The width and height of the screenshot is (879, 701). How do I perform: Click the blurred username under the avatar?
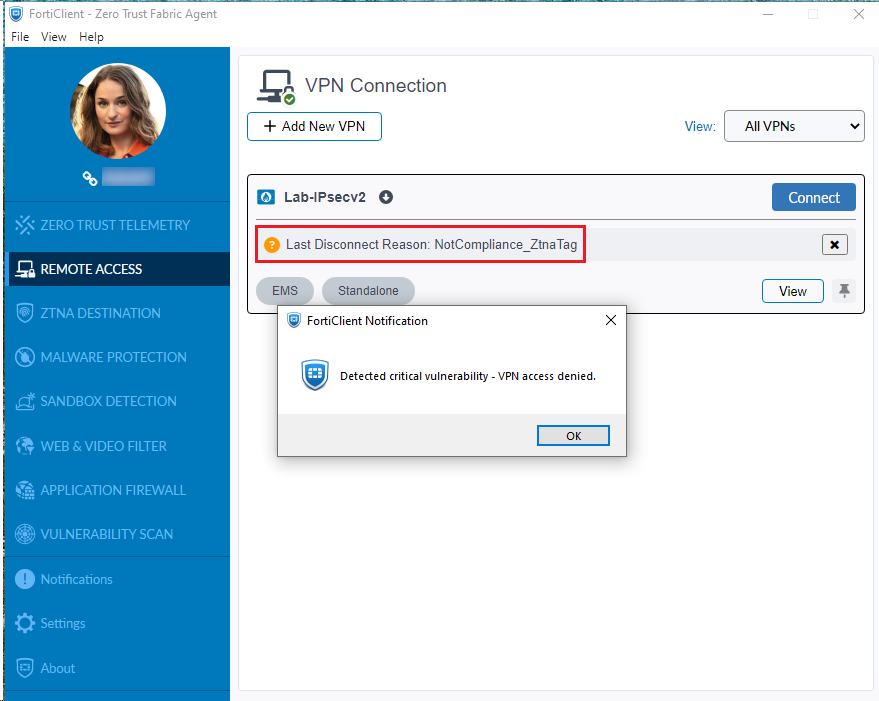tap(128, 177)
